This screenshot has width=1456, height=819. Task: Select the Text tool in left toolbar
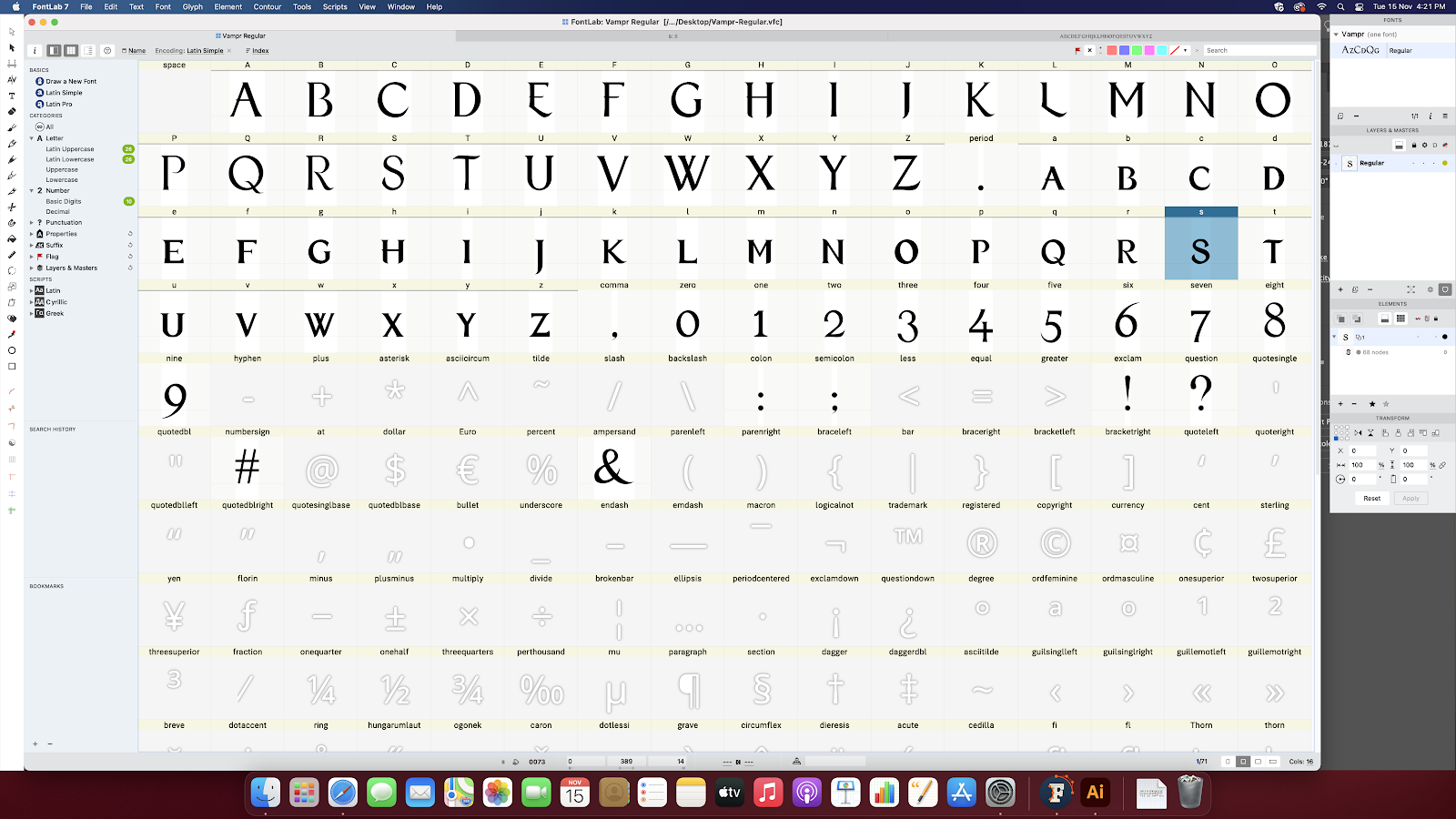12,96
